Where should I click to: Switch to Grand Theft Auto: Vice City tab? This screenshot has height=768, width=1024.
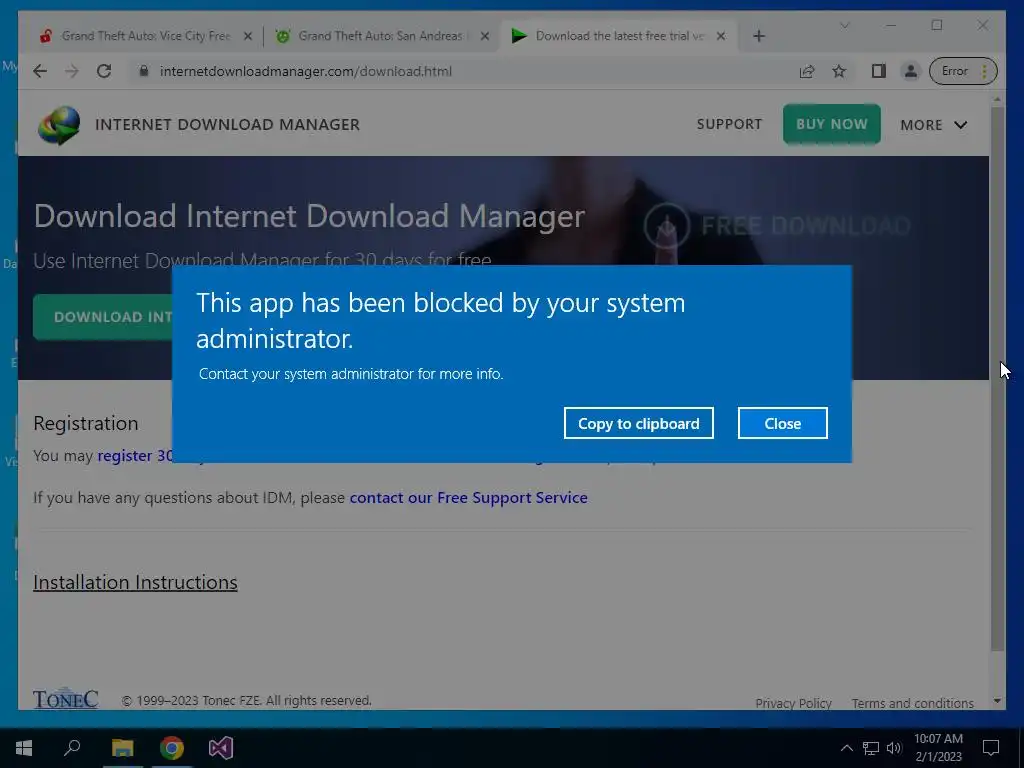[x=145, y=36]
